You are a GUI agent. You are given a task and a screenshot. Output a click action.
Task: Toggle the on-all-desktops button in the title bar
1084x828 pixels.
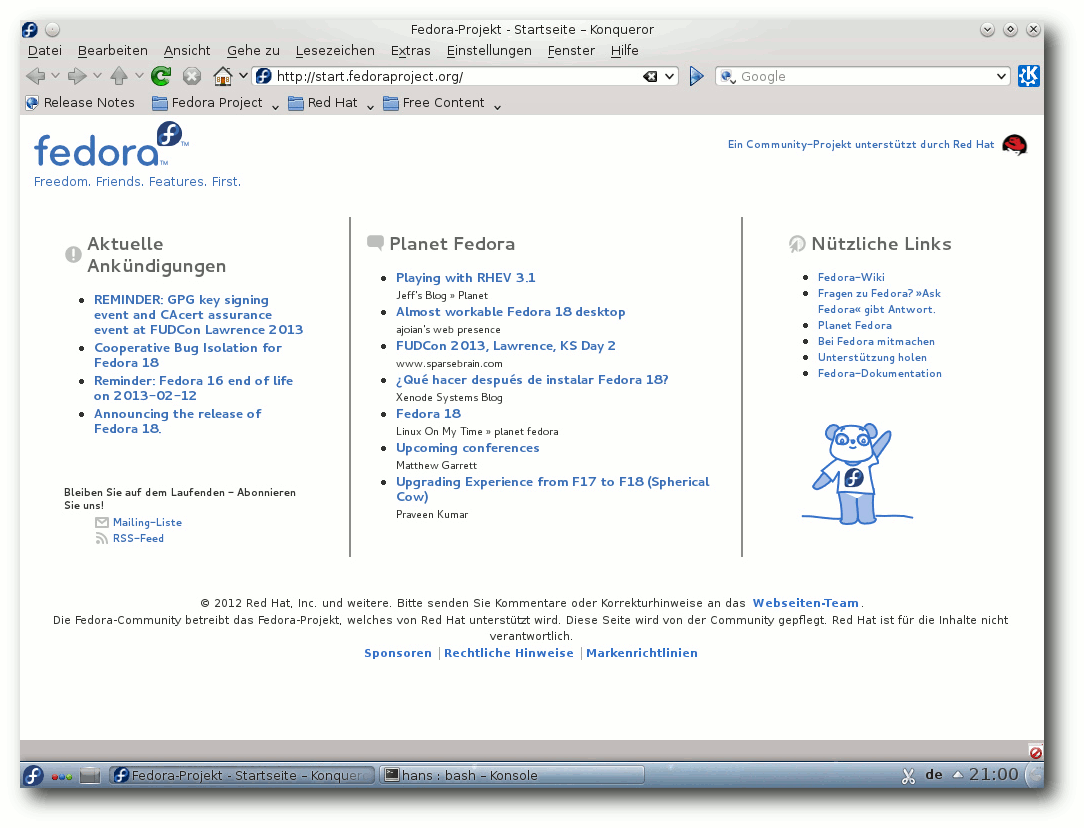53,30
